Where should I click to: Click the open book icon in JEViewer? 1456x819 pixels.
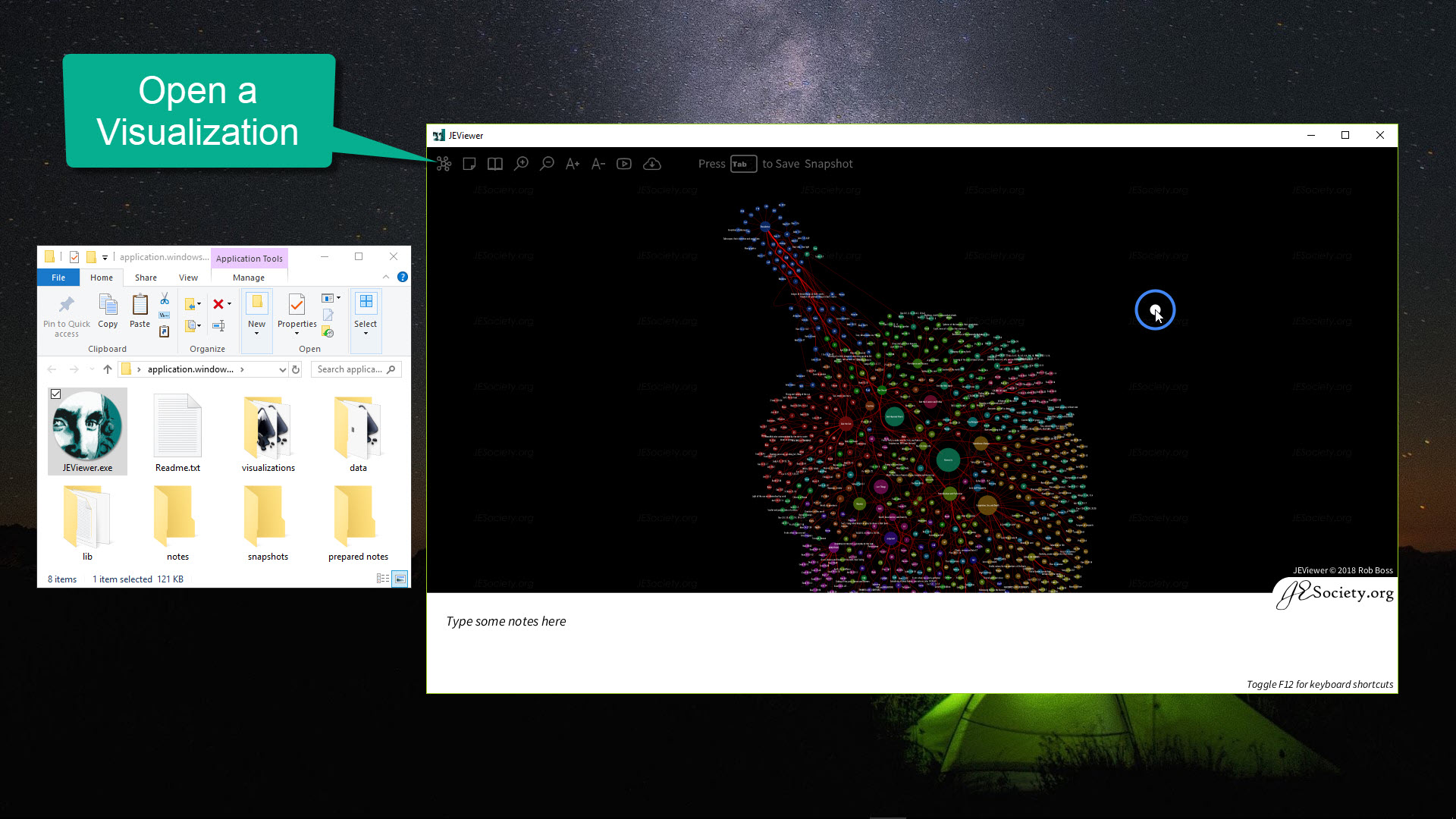coord(495,164)
